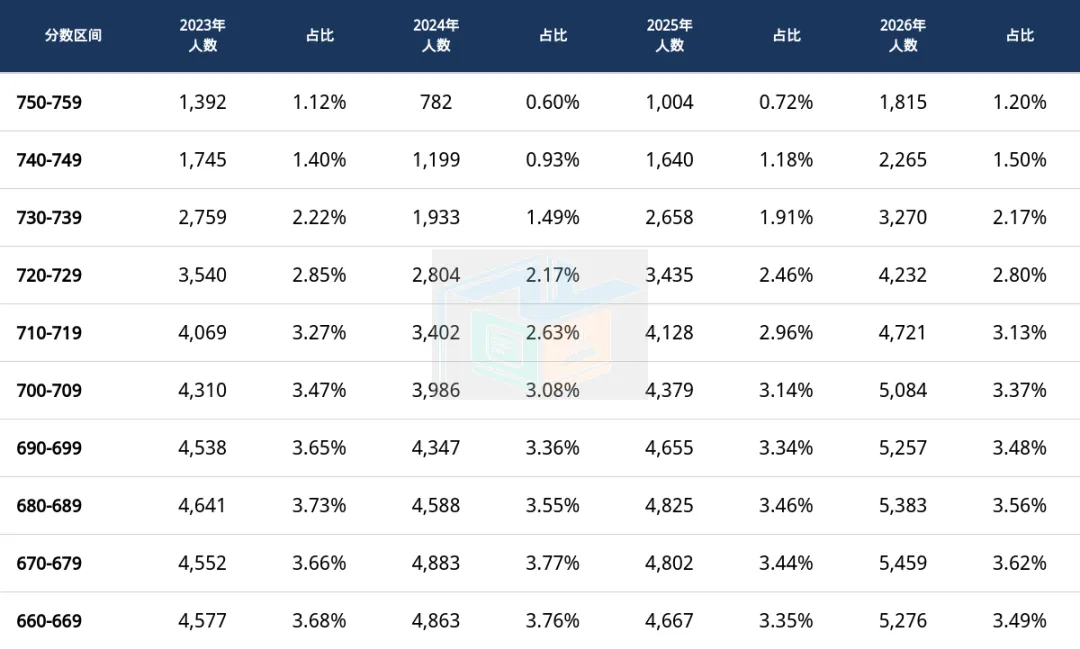Click the 680-689 score range label
Screen dimensions: 1080x650
(49, 505)
